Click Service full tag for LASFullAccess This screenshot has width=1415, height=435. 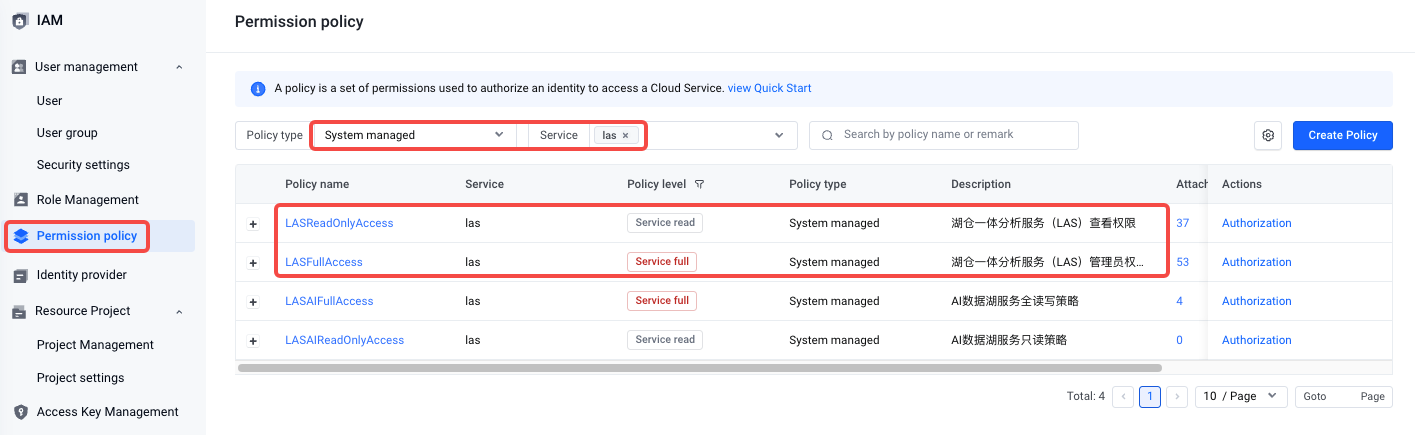coord(662,262)
